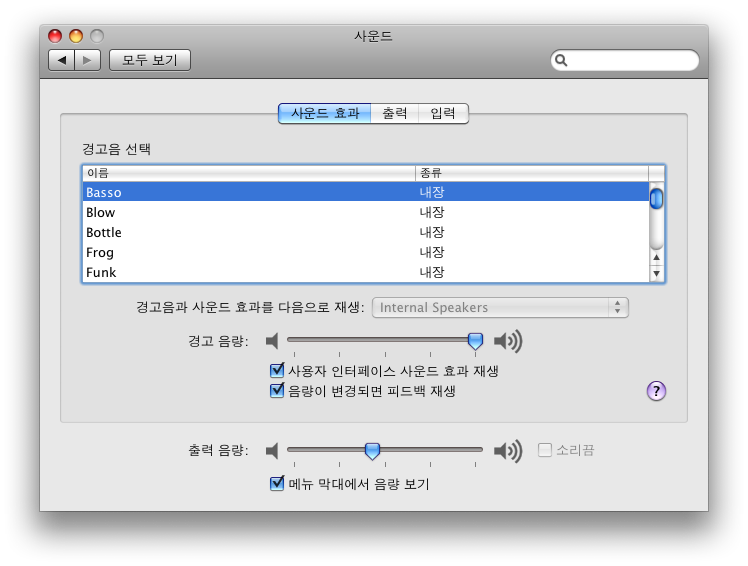Click the magnifier icon in search field
The height and width of the screenshot is (566, 748).
click(x=562, y=61)
